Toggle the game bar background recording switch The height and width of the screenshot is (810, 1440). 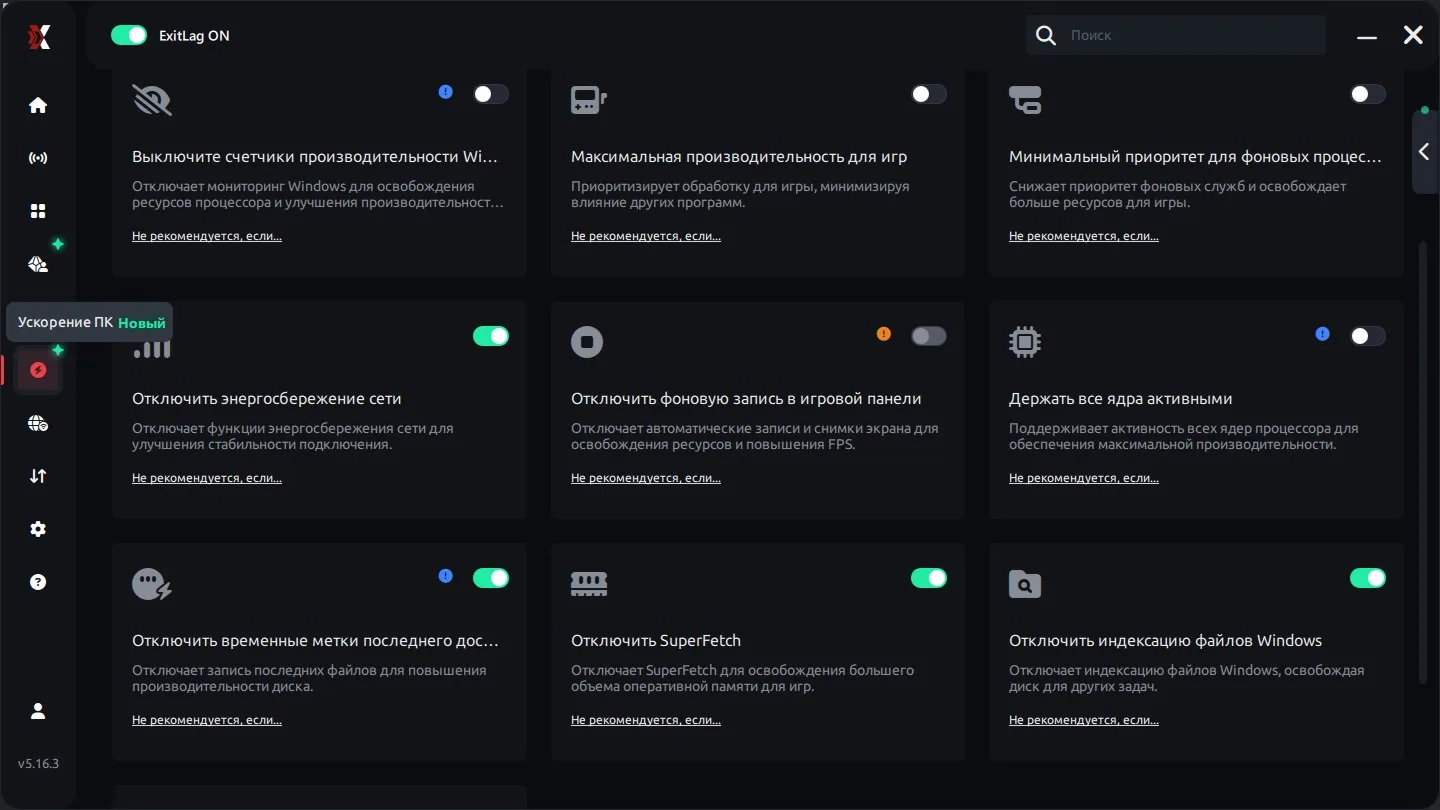click(x=929, y=336)
